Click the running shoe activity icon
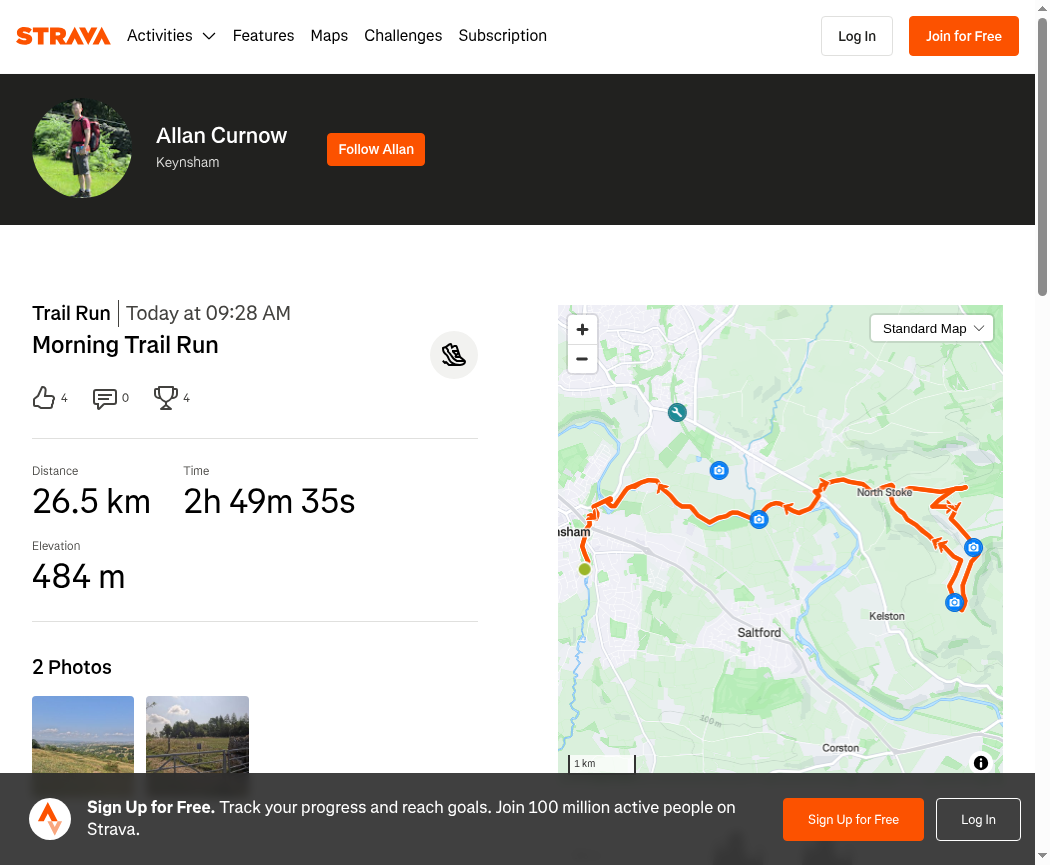 (454, 355)
